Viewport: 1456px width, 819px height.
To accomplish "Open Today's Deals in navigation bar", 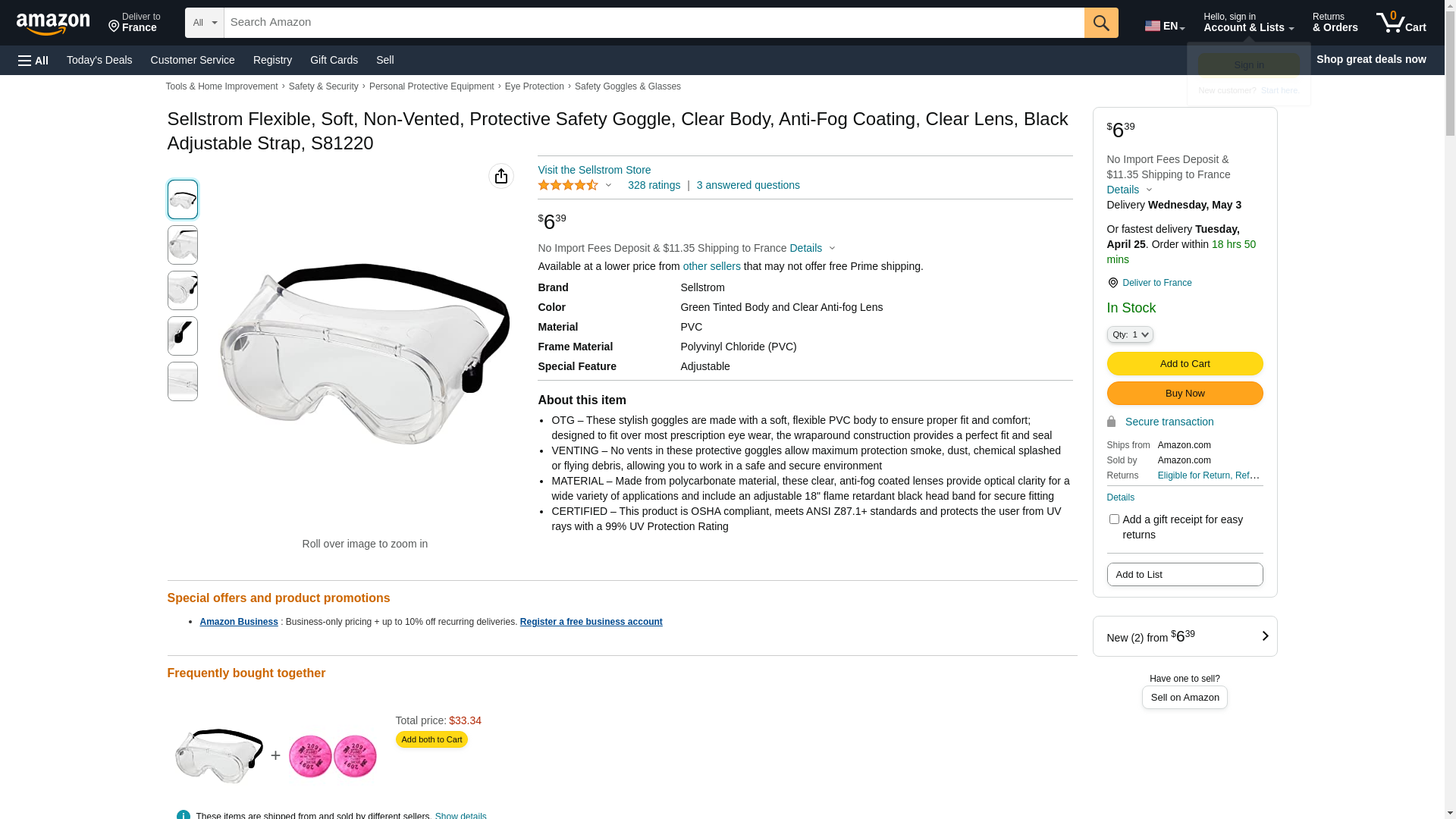I will 99,60.
